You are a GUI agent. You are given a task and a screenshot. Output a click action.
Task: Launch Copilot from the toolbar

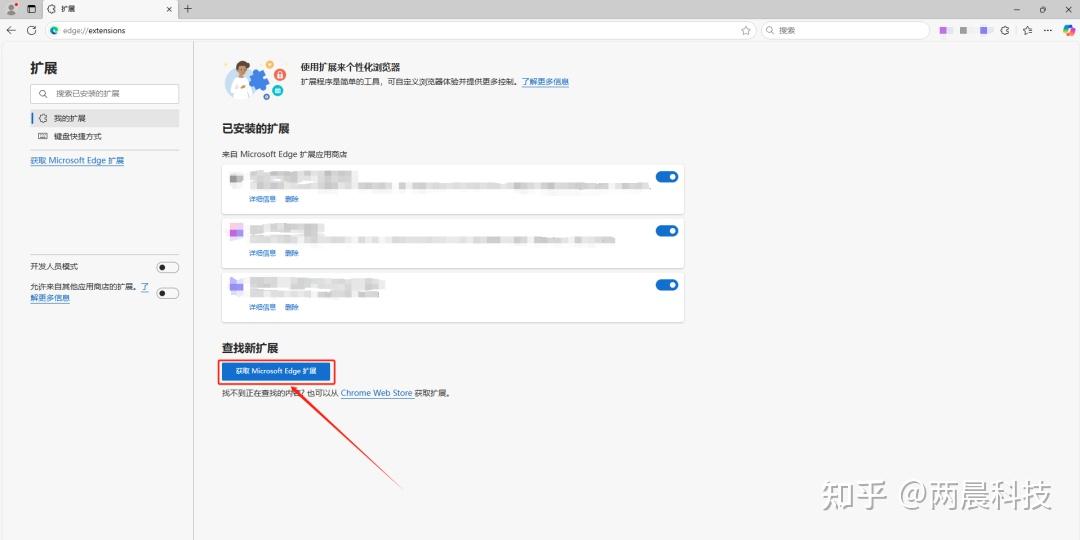click(1069, 30)
